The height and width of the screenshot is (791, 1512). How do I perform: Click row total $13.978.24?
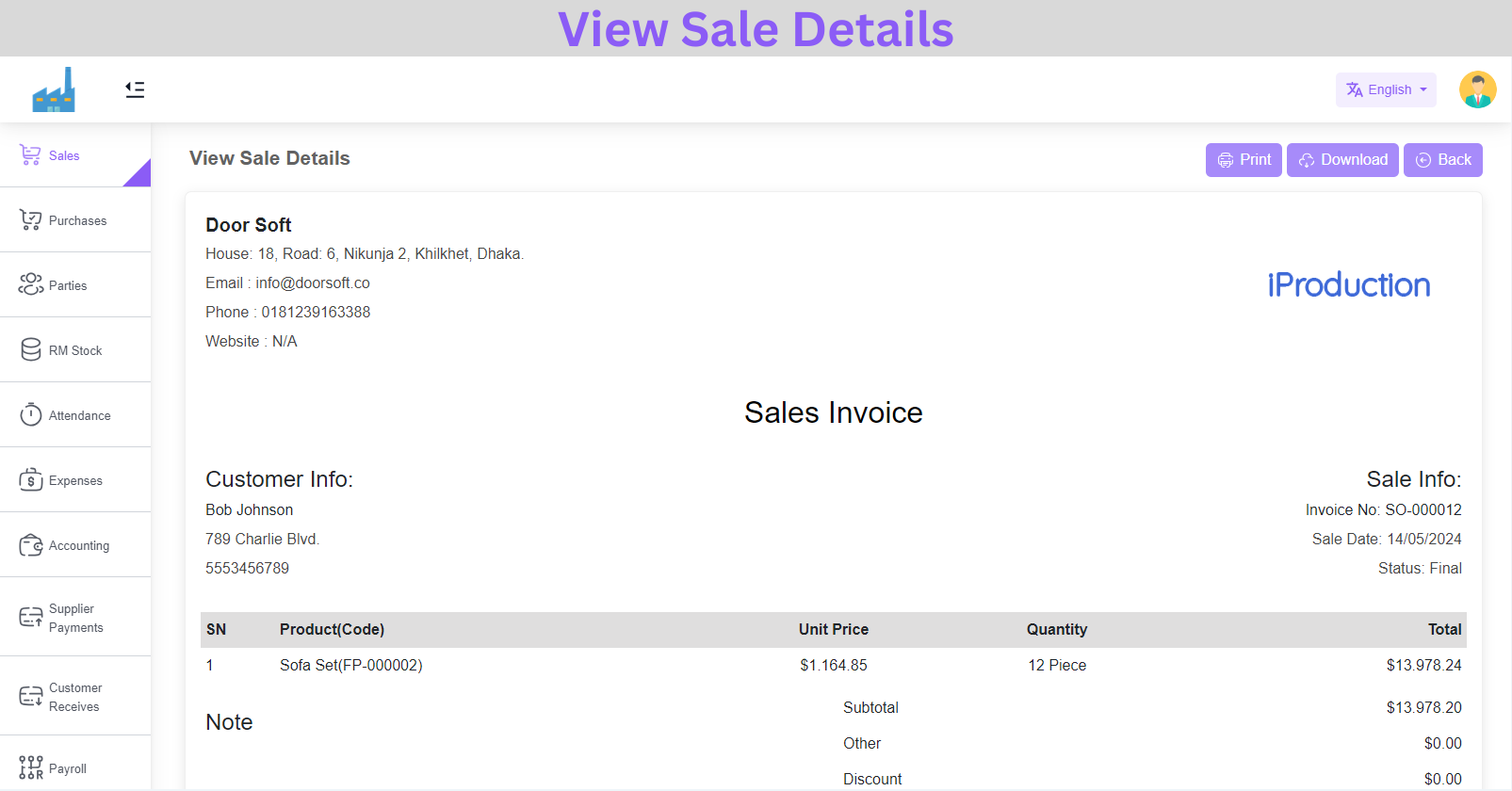click(1424, 665)
